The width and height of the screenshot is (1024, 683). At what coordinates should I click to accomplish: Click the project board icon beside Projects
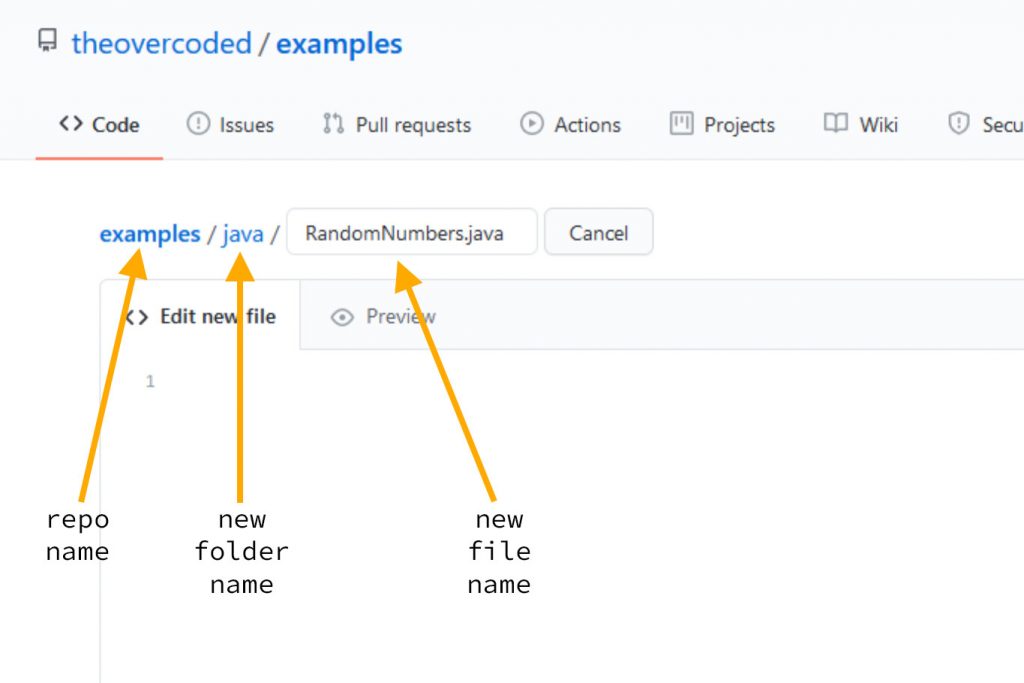click(681, 124)
